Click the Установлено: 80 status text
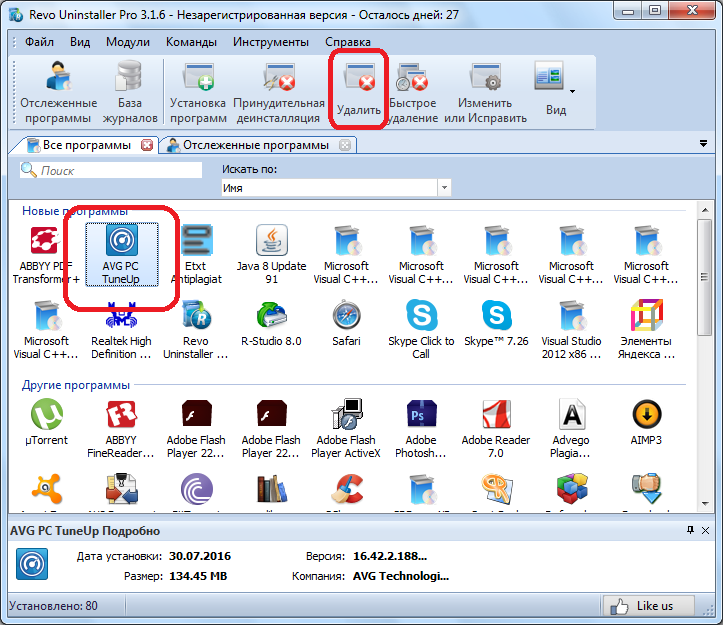 (53, 606)
